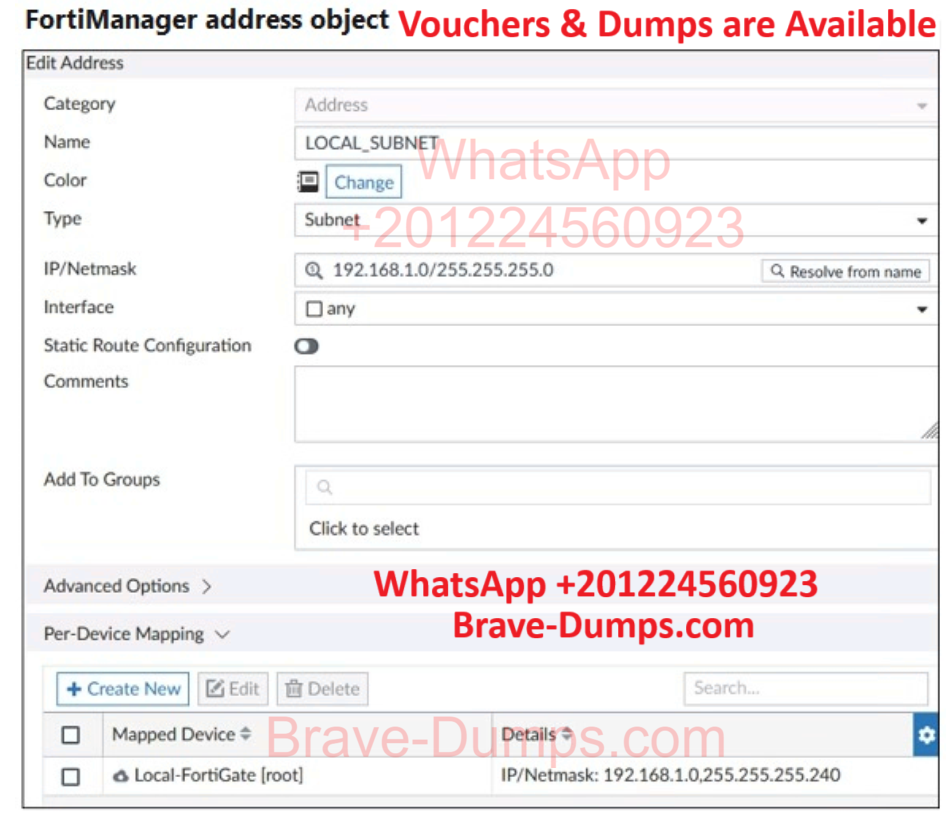
Task: Open the Interface dropdown showing any
Action: (614, 309)
